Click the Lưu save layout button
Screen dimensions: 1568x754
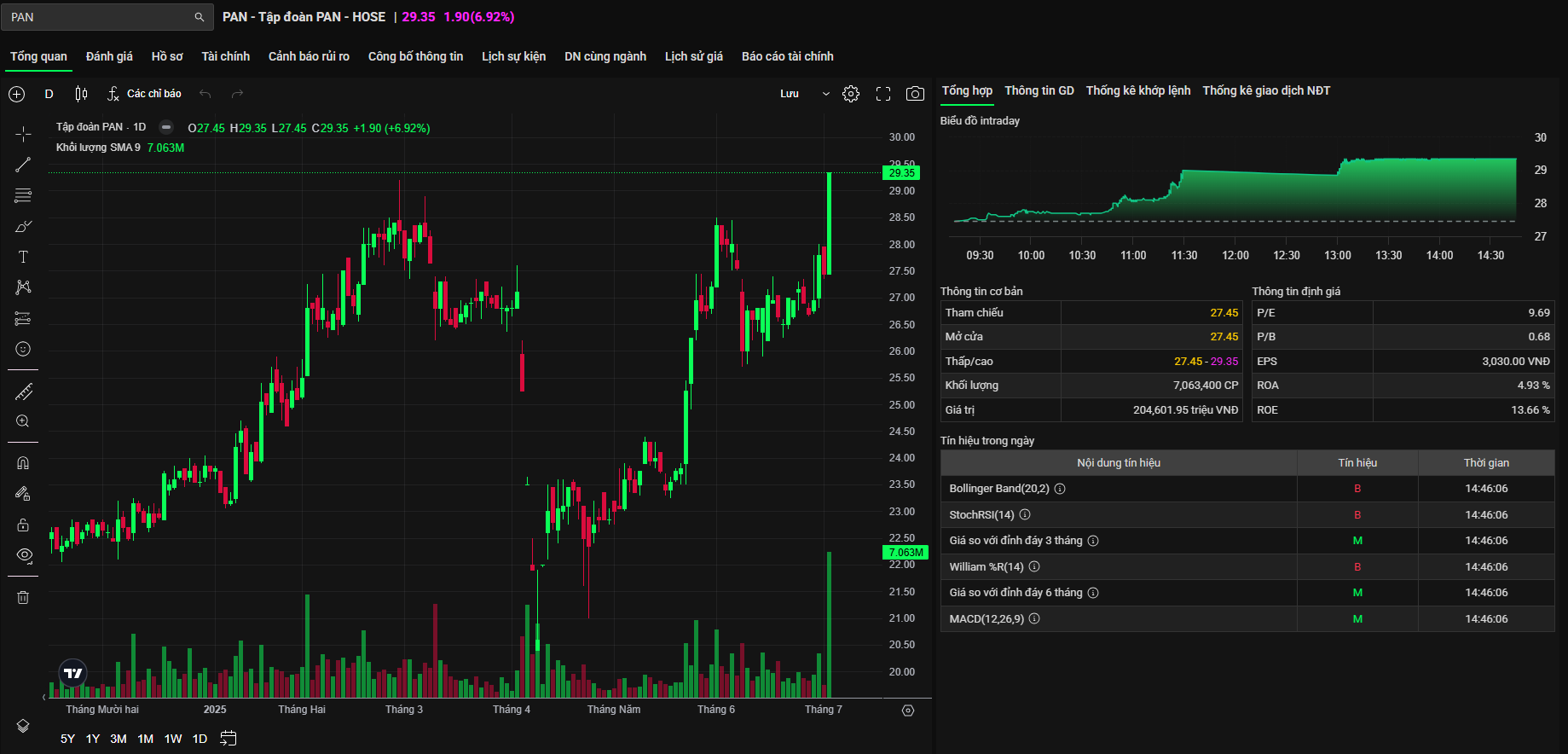tap(790, 94)
